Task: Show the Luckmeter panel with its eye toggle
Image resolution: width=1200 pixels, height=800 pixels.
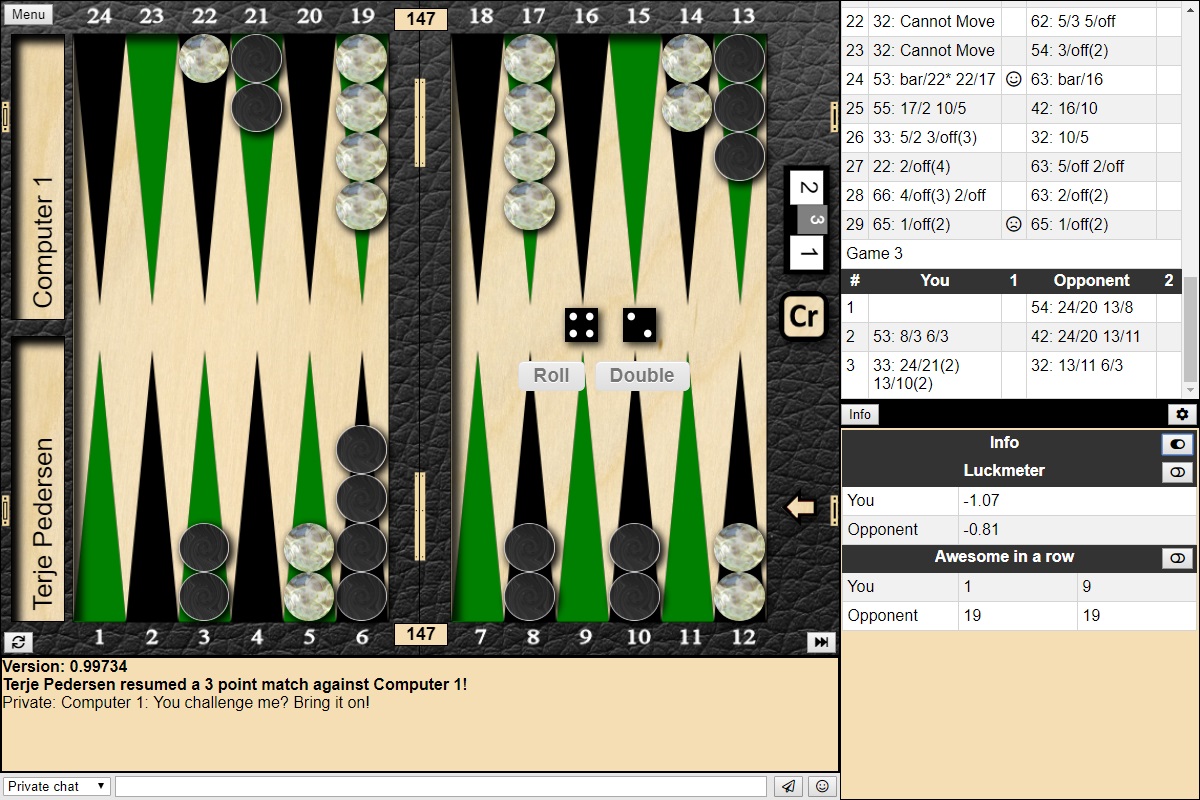Action: [x=1177, y=471]
